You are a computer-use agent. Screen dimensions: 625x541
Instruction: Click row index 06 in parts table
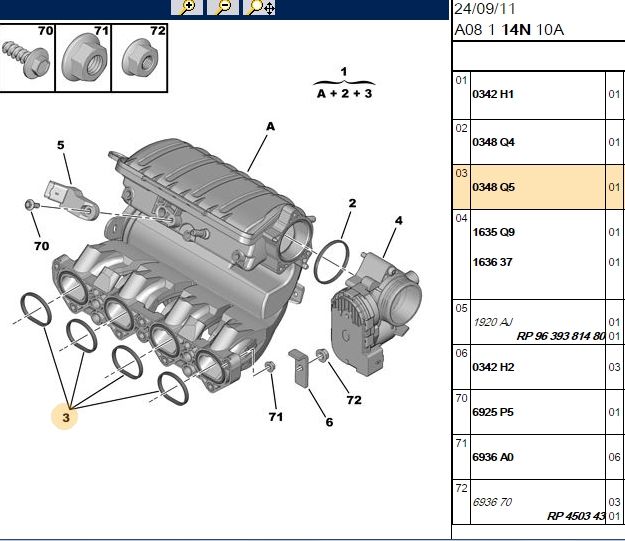[461, 353]
